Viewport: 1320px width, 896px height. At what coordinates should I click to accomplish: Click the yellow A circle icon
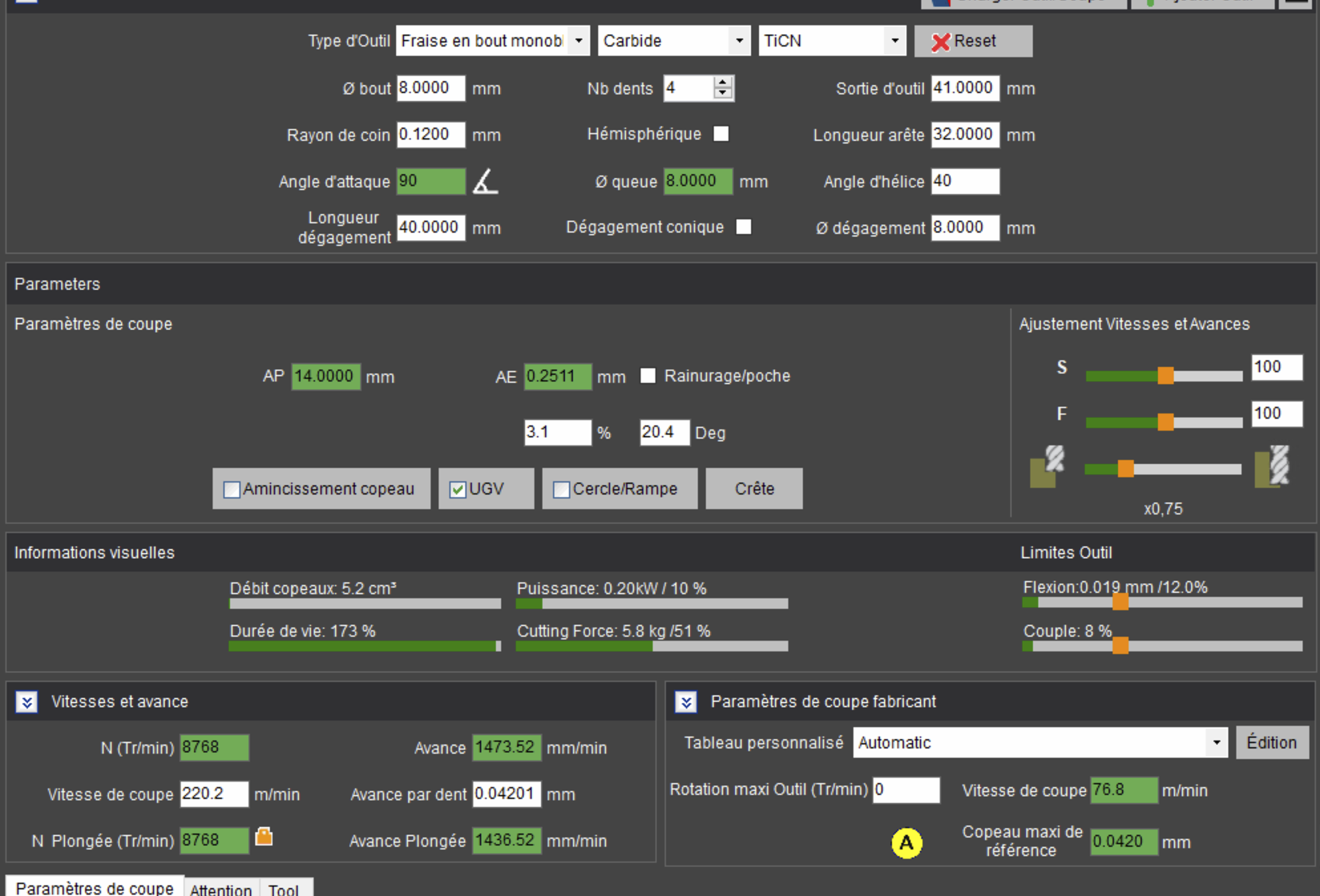coord(907,843)
